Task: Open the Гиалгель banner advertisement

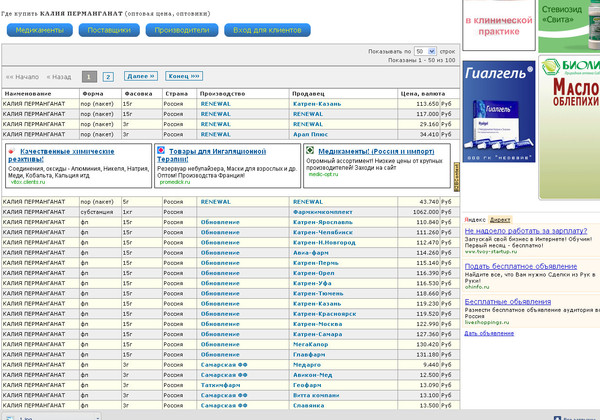Action: tap(499, 111)
